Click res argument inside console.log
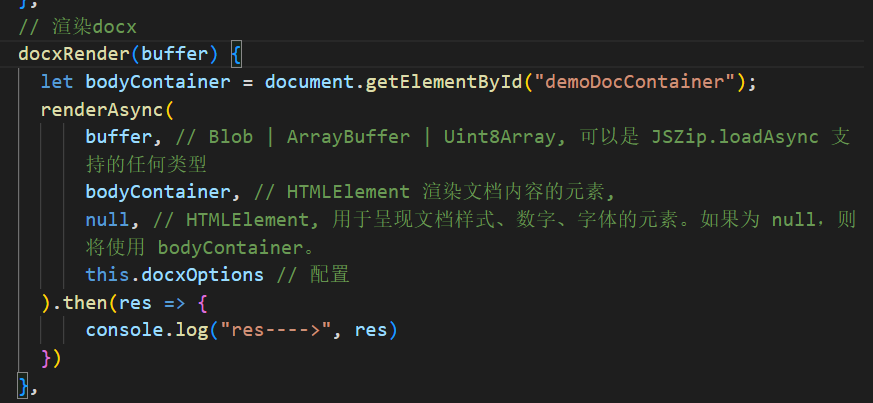 (371, 330)
